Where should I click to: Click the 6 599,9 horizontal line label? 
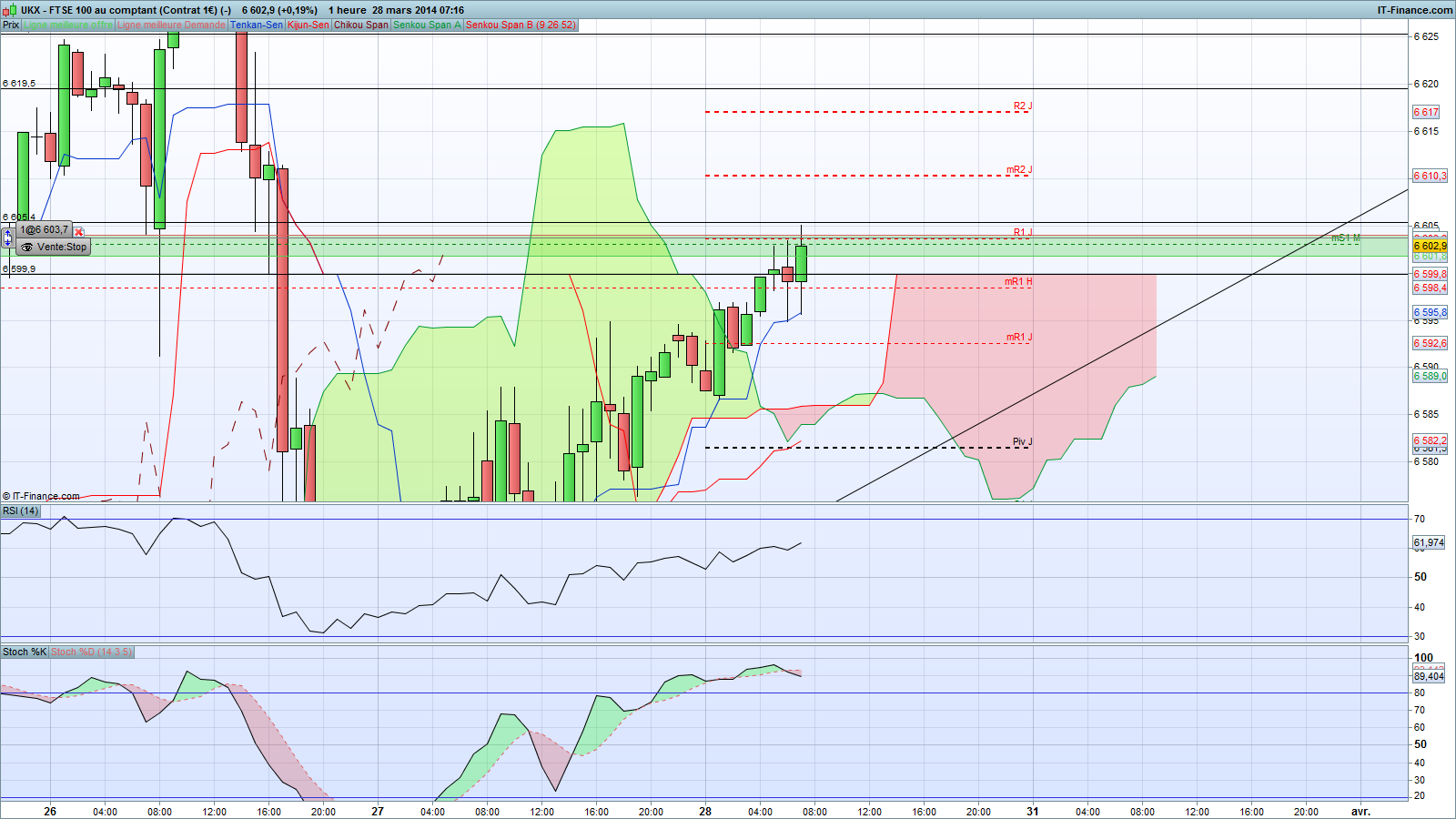19,269
